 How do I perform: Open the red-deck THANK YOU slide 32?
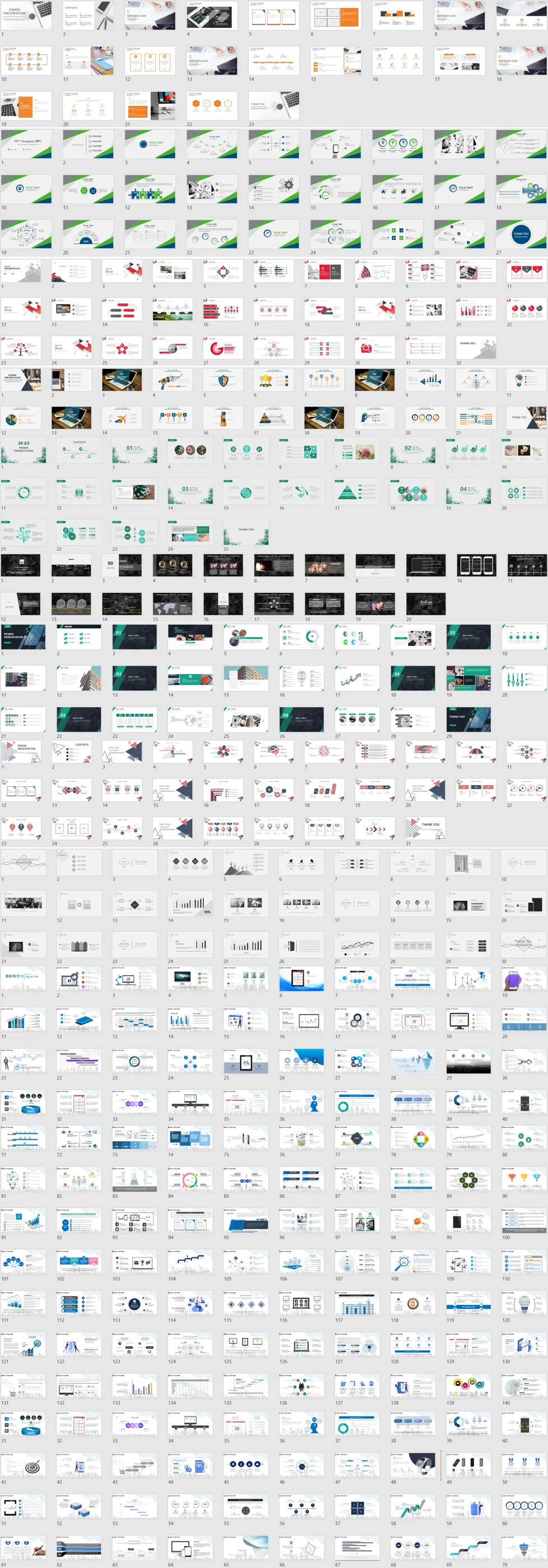pos(476,348)
